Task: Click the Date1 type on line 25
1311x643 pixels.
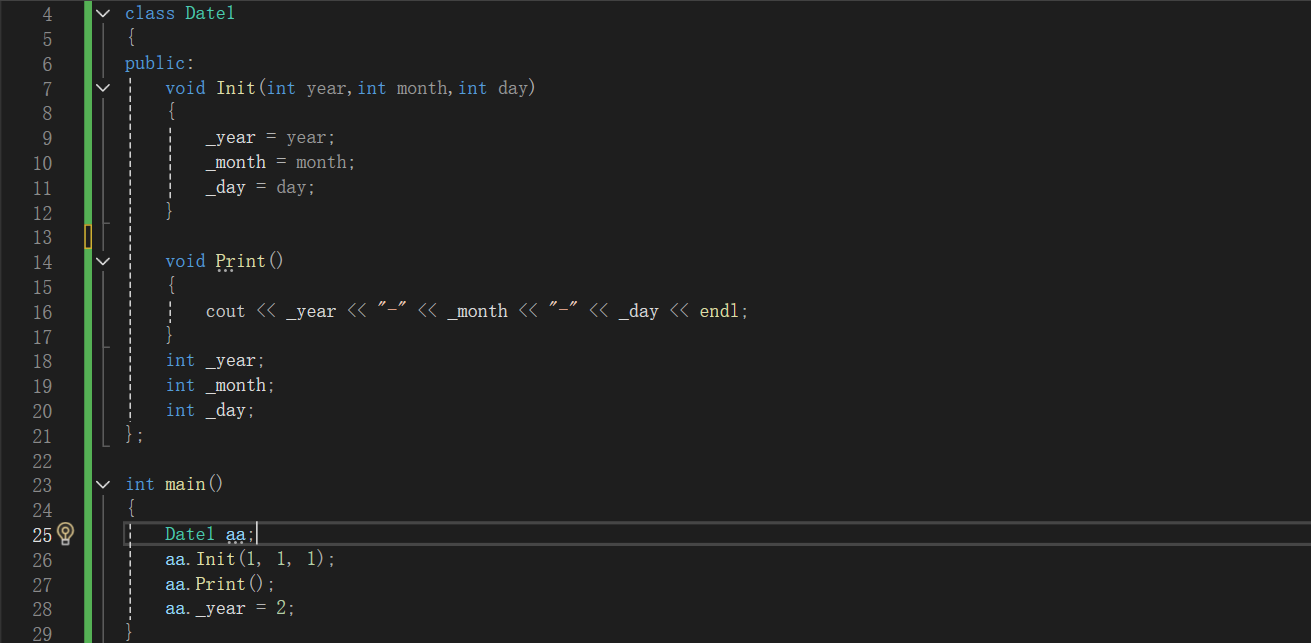Action: click(190, 534)
